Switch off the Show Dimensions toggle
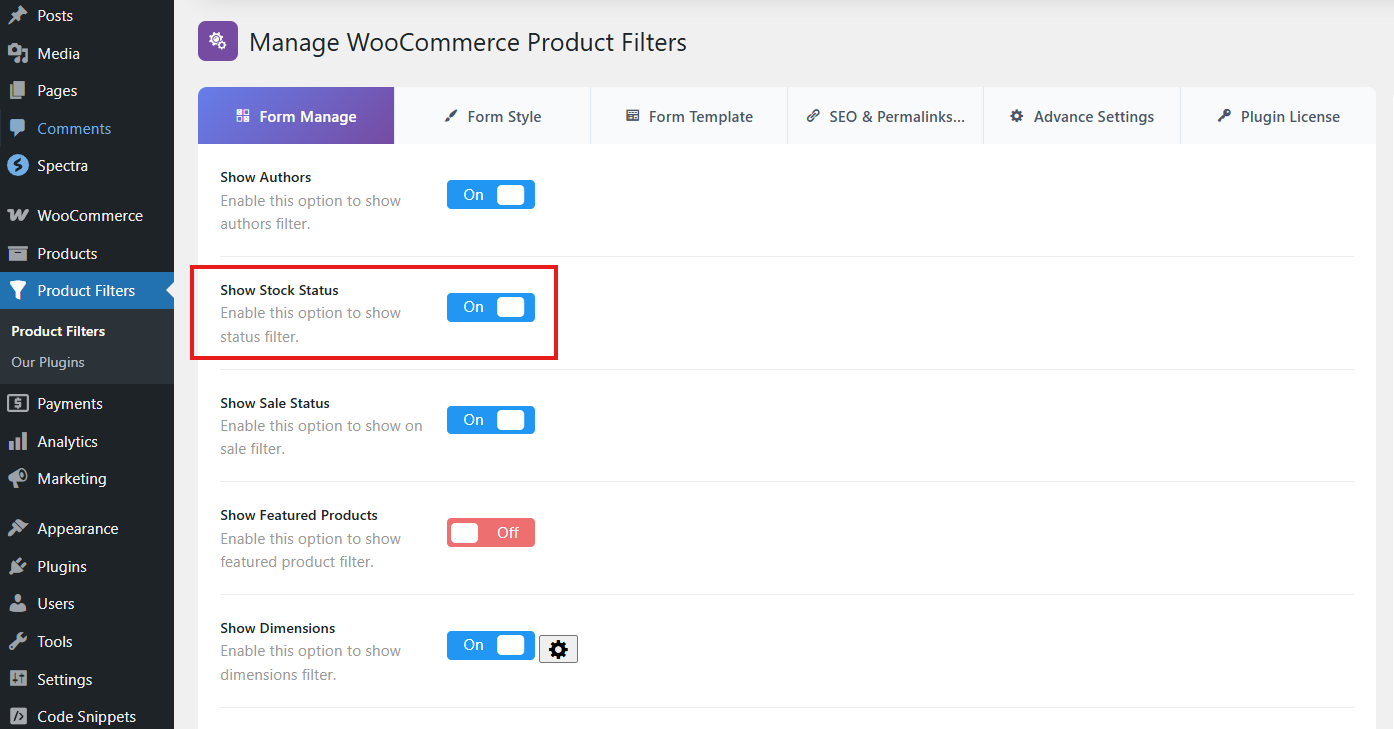The height and width of the screenshot is (729, 1394). click(491, 645)
